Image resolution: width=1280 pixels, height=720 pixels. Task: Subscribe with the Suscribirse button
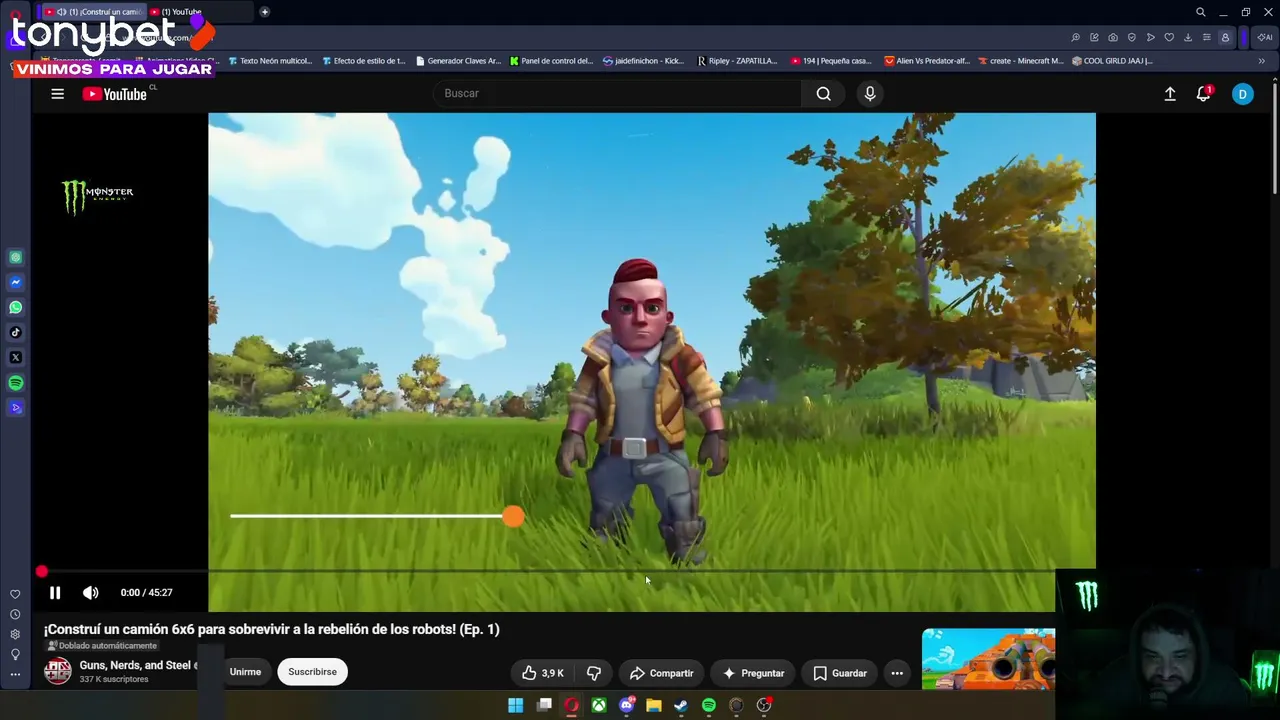312,672
